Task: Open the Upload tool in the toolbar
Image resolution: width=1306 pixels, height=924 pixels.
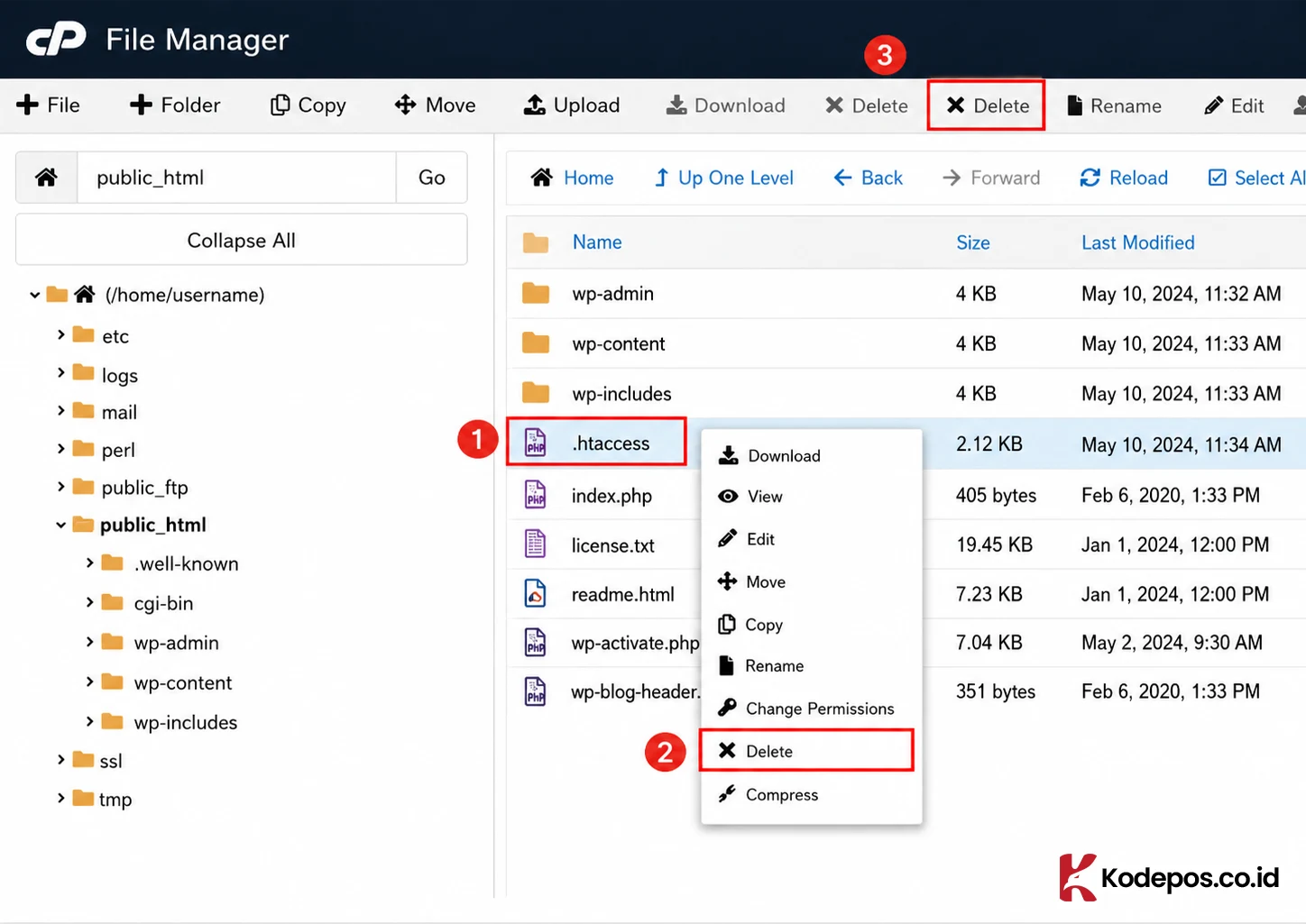Action: tap(572, 105)
